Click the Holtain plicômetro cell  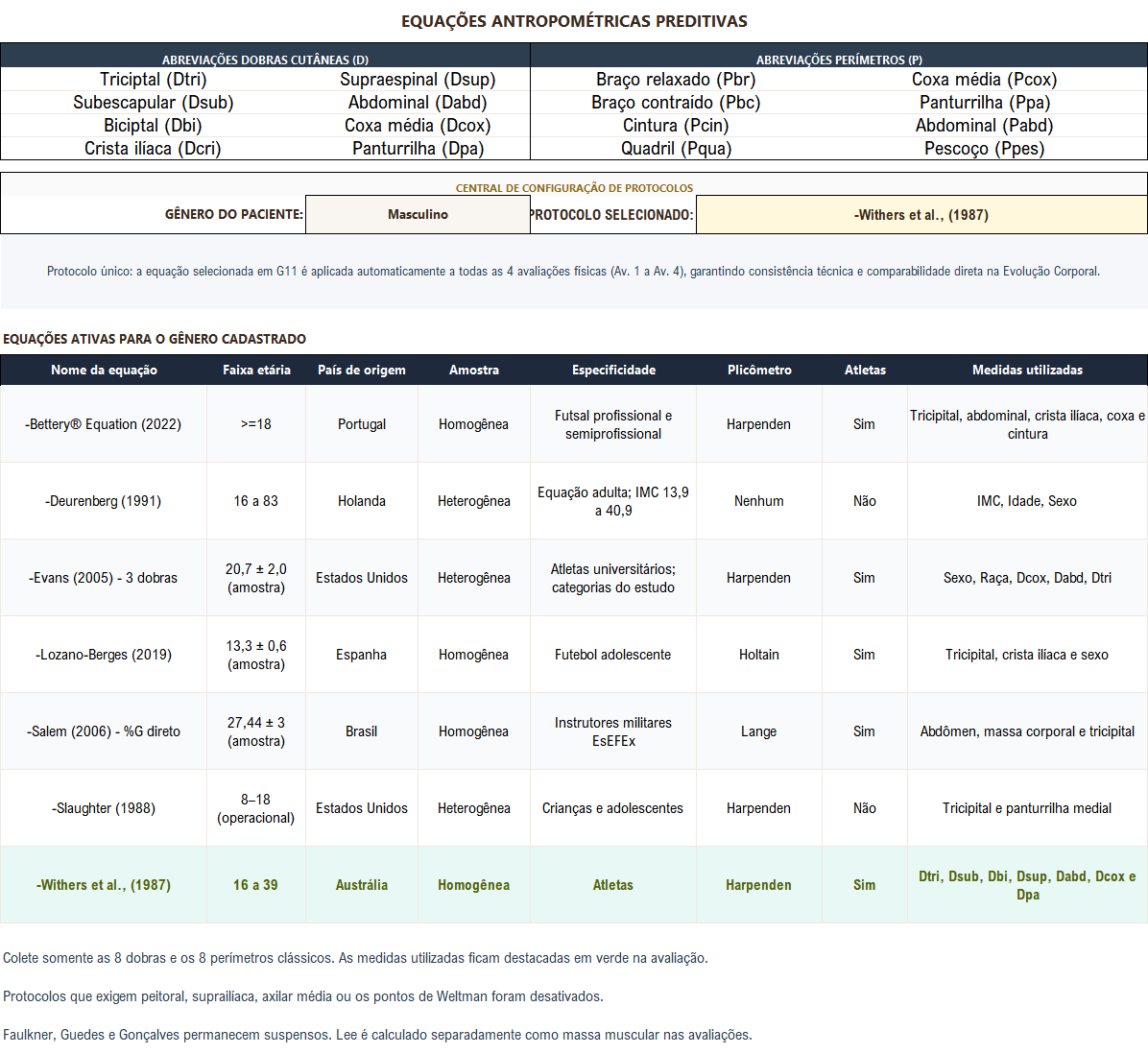759,655
